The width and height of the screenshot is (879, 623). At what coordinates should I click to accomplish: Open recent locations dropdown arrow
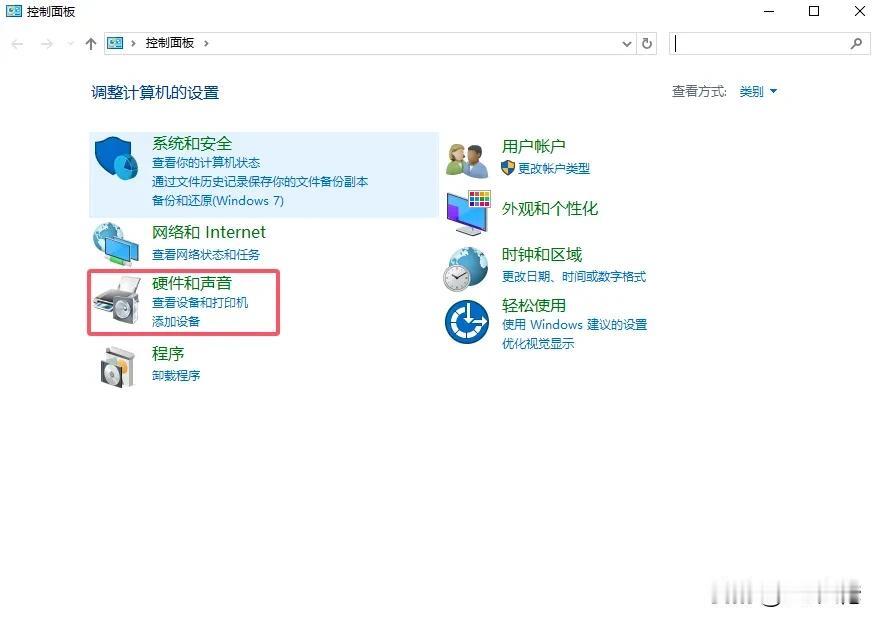pos(71,44)
